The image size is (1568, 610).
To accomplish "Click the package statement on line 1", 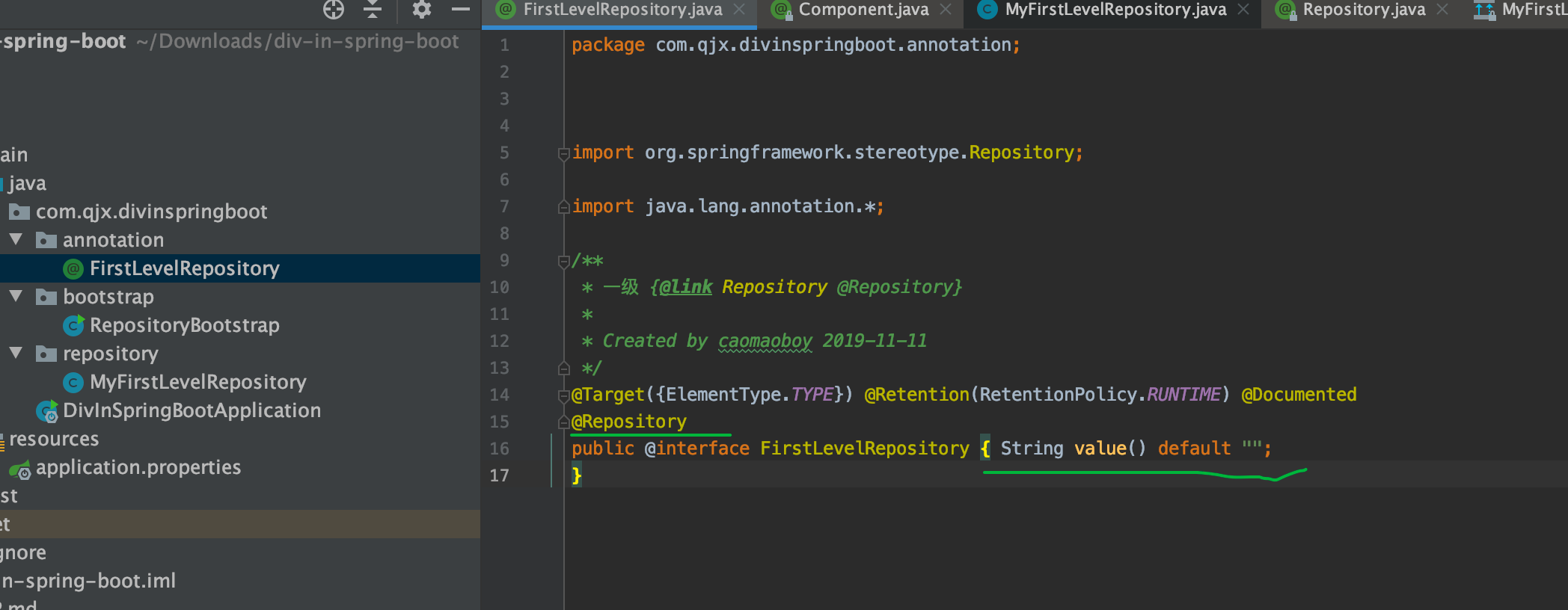I will 795,45.
